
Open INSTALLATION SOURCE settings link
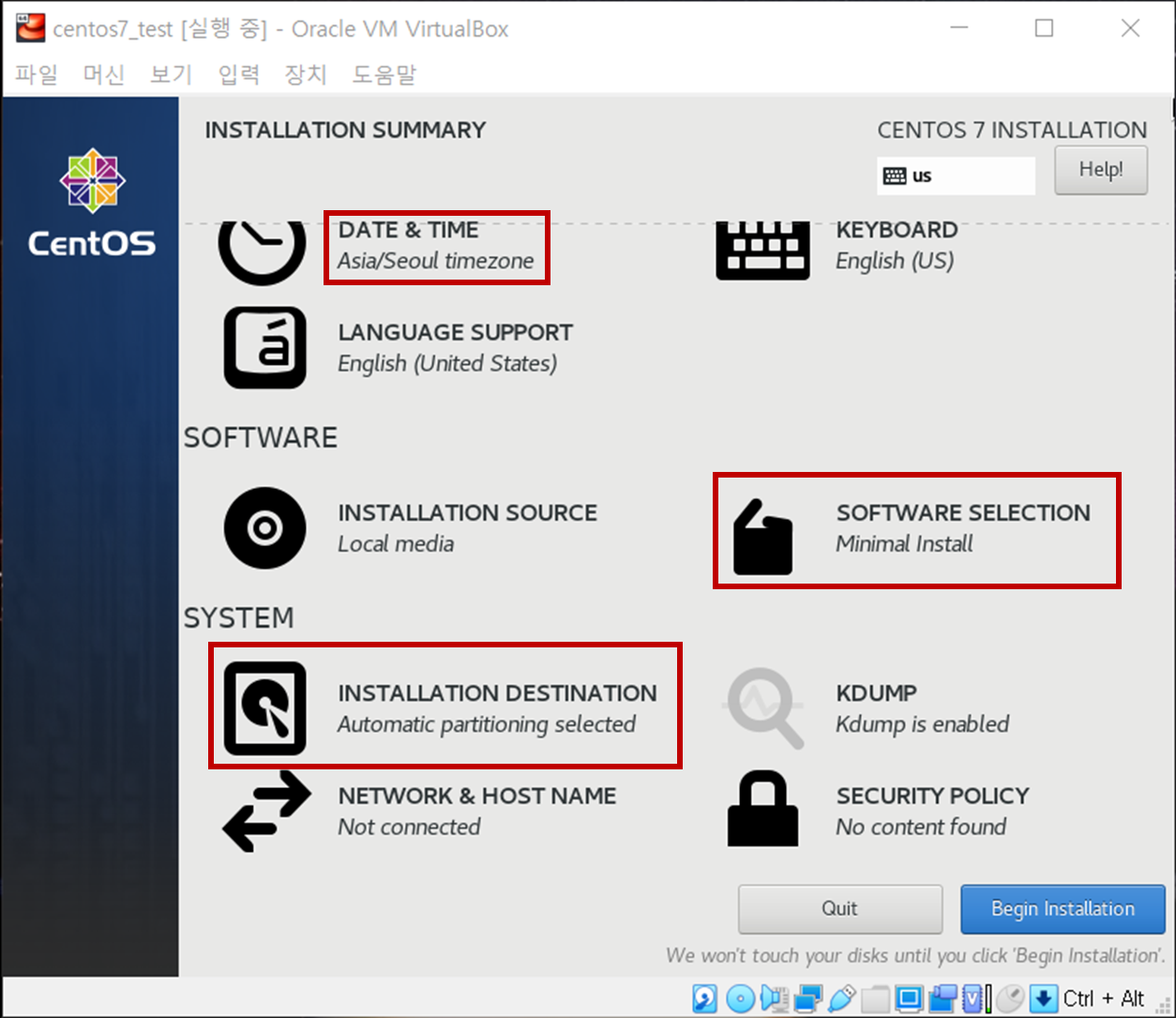pos(468,512)
